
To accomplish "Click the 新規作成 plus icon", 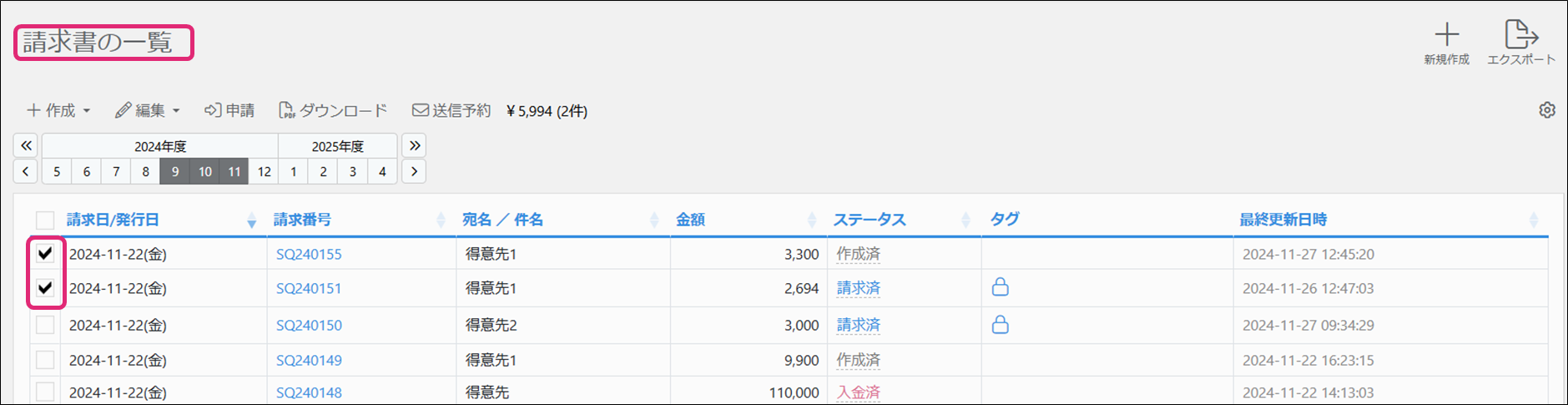I will [x=1446, y=35].
